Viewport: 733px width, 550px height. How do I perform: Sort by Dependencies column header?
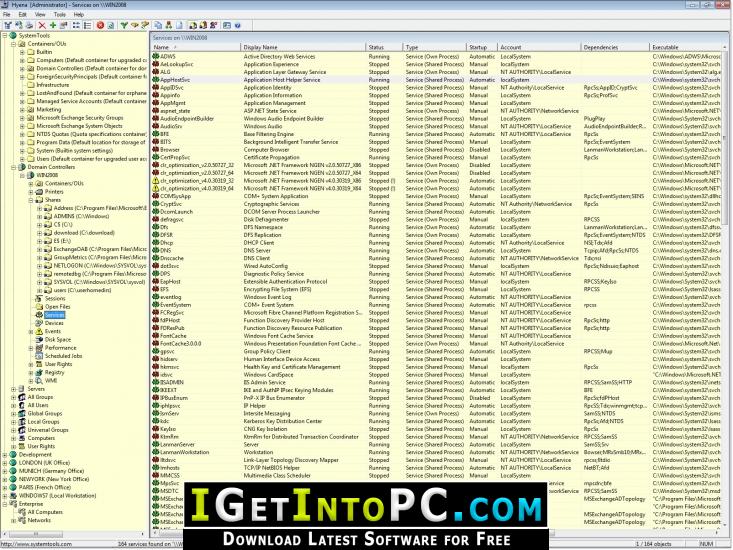tap(615, 47)
